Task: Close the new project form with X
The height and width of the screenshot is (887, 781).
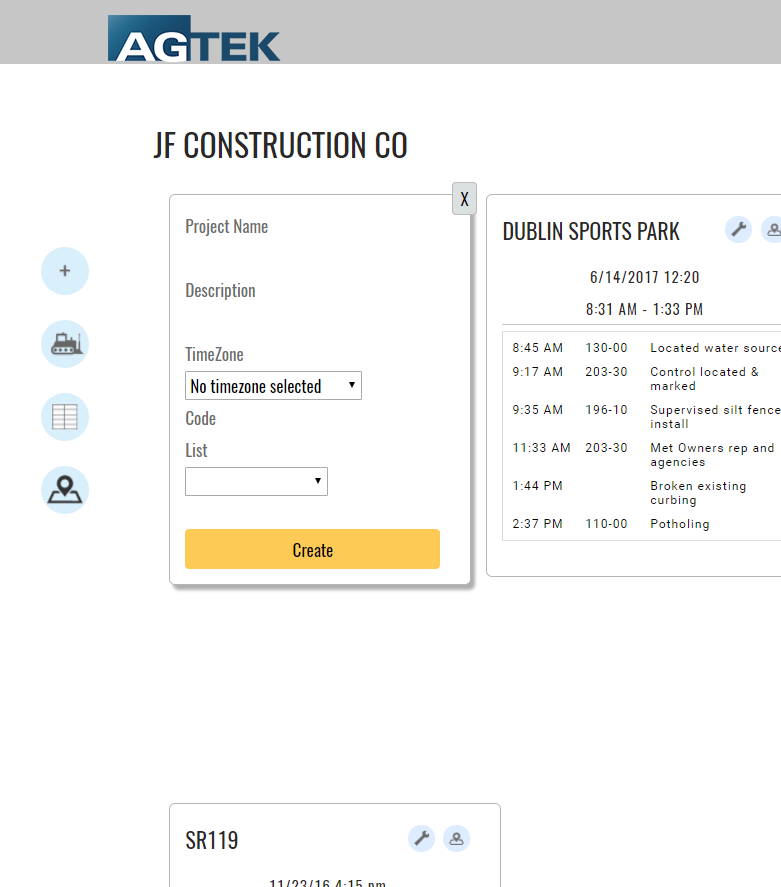Action: click(464, 199)
